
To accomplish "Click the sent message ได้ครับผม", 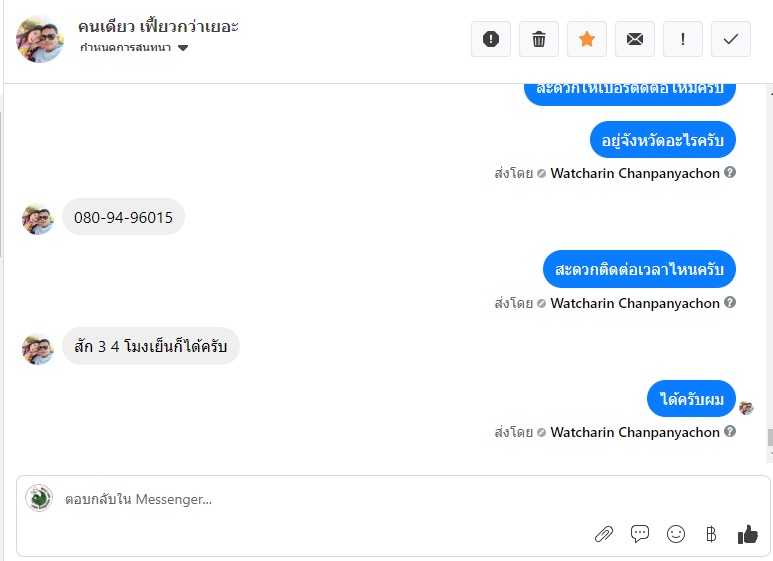I will click(691, 400).
